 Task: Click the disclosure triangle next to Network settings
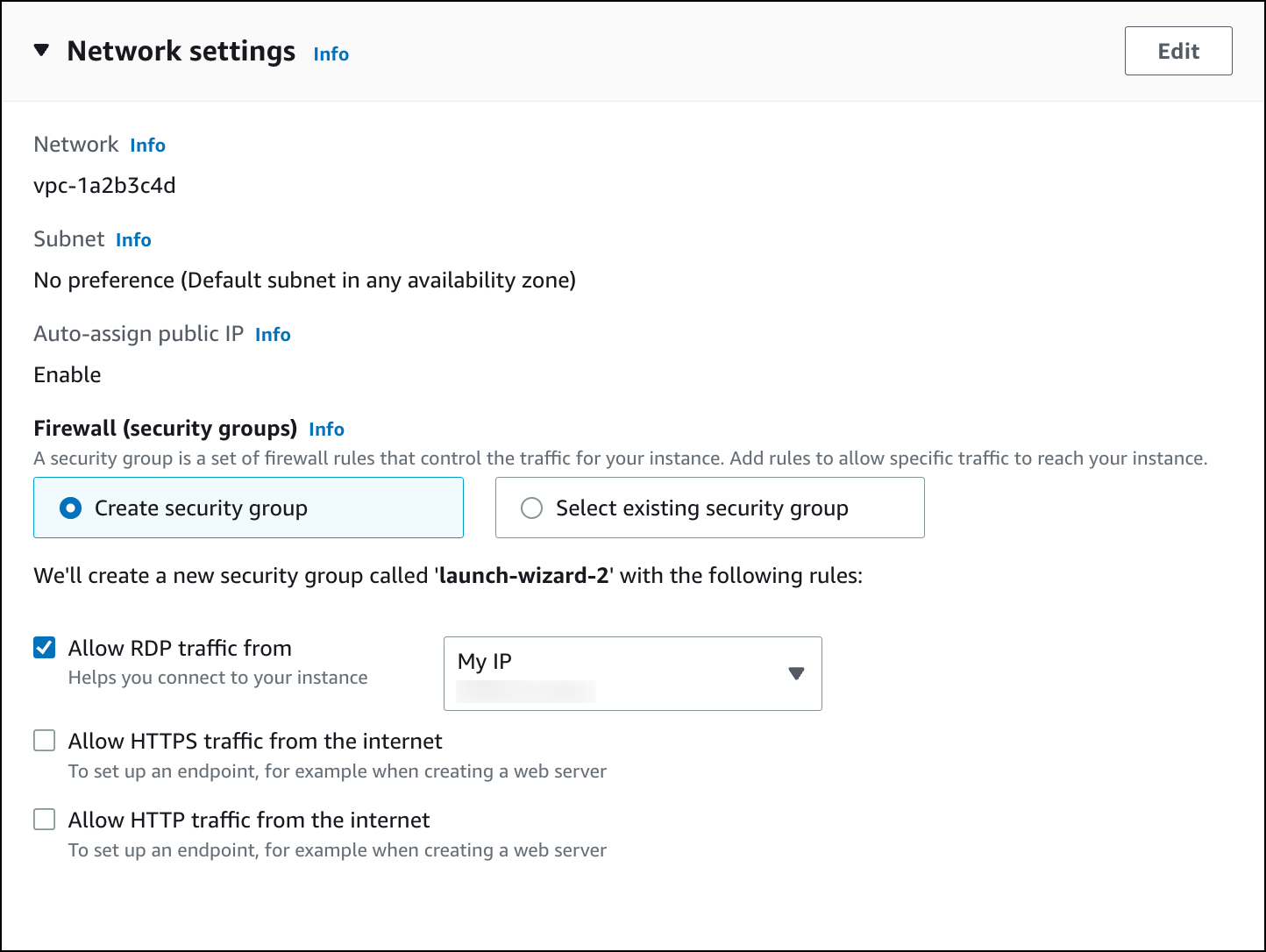[x=41, y=51]
